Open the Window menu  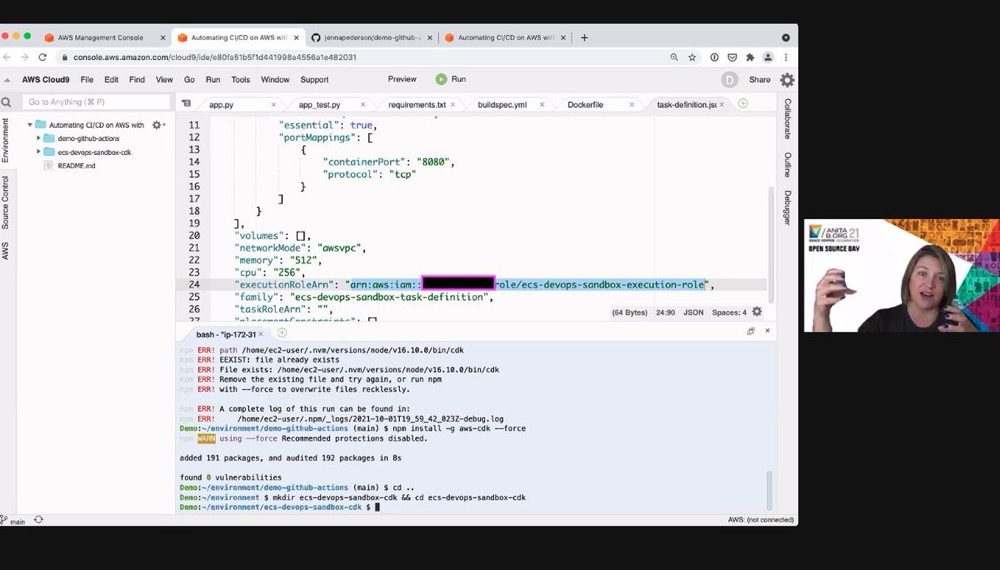point(275,80)
